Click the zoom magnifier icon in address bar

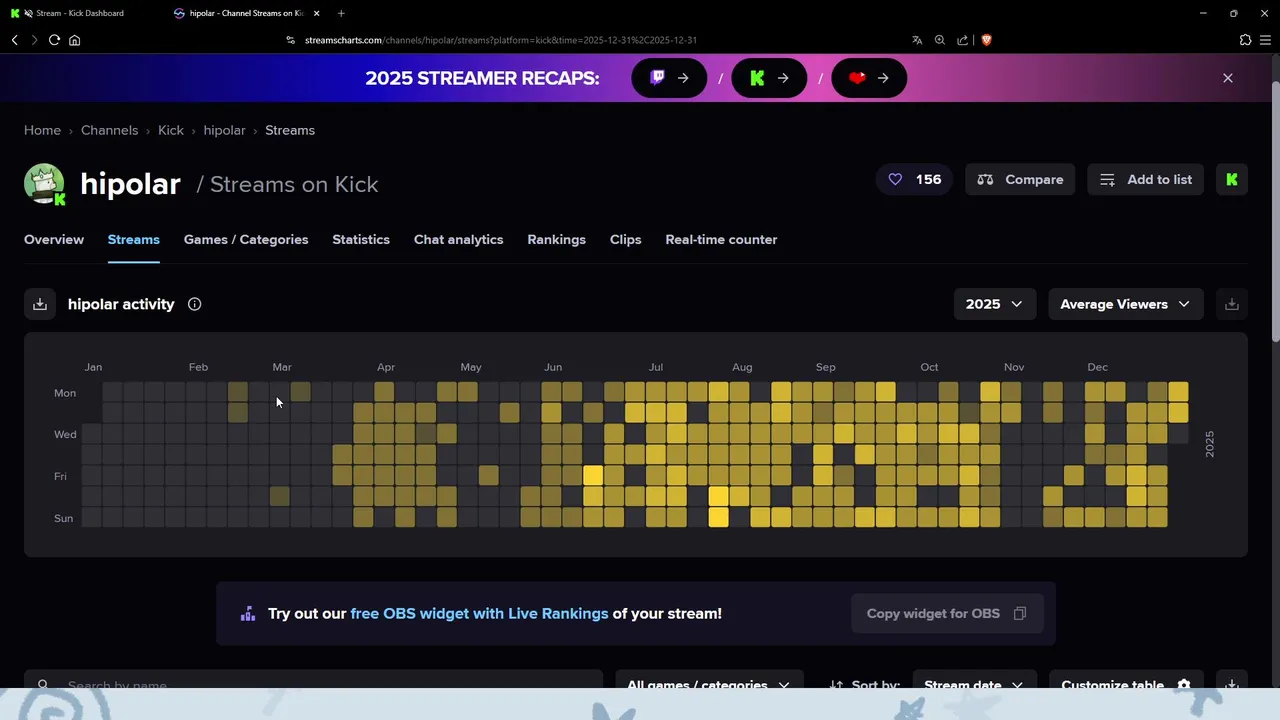coord(940,40)
